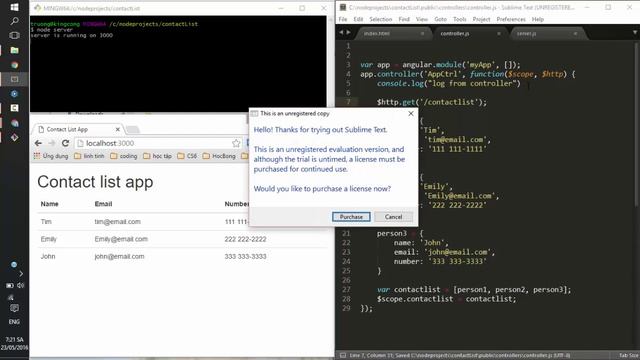Close the unregistered copy dialog

tap(411, 113)
